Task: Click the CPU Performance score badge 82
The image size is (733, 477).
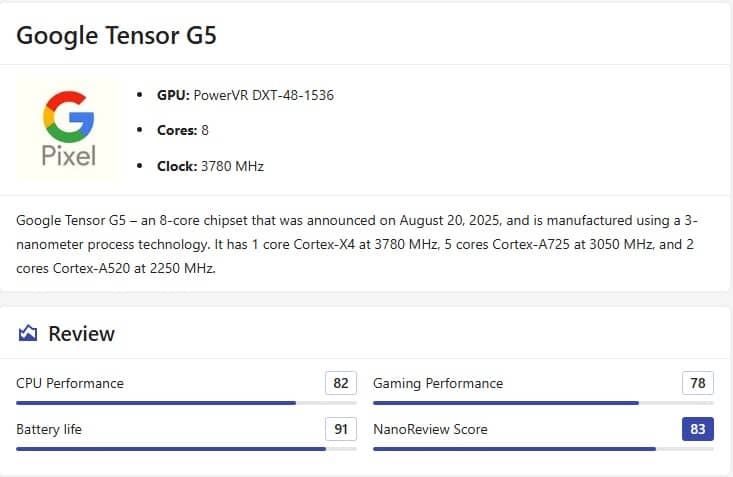Action: 341,383
